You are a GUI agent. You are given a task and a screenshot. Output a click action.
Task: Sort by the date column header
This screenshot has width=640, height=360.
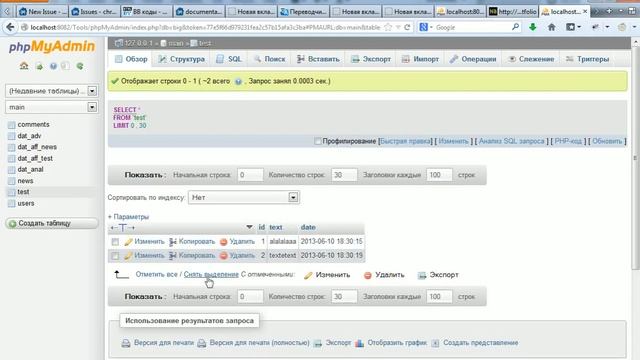point(308,227)
